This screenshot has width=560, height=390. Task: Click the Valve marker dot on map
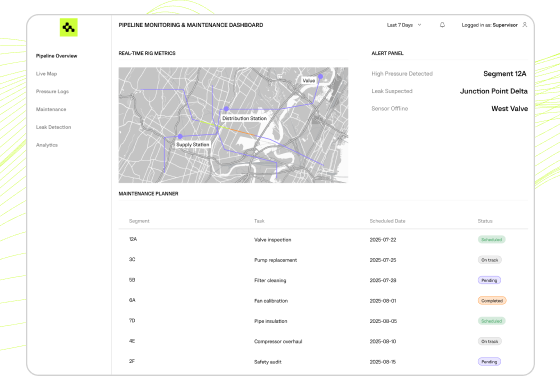[x=320, y=76]
